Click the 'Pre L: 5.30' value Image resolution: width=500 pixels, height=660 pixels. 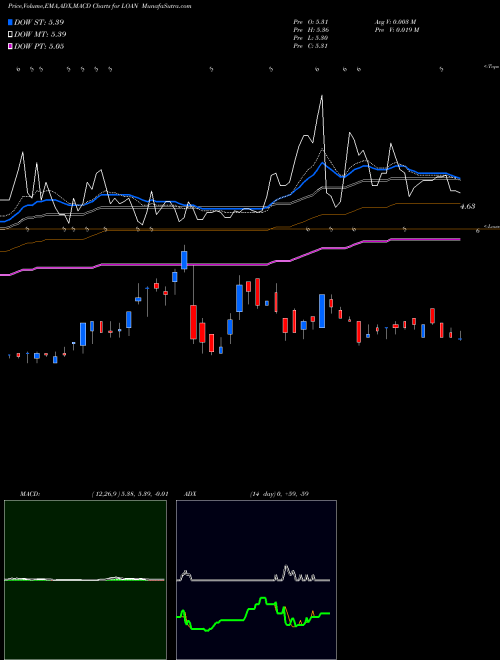point(311,38)
